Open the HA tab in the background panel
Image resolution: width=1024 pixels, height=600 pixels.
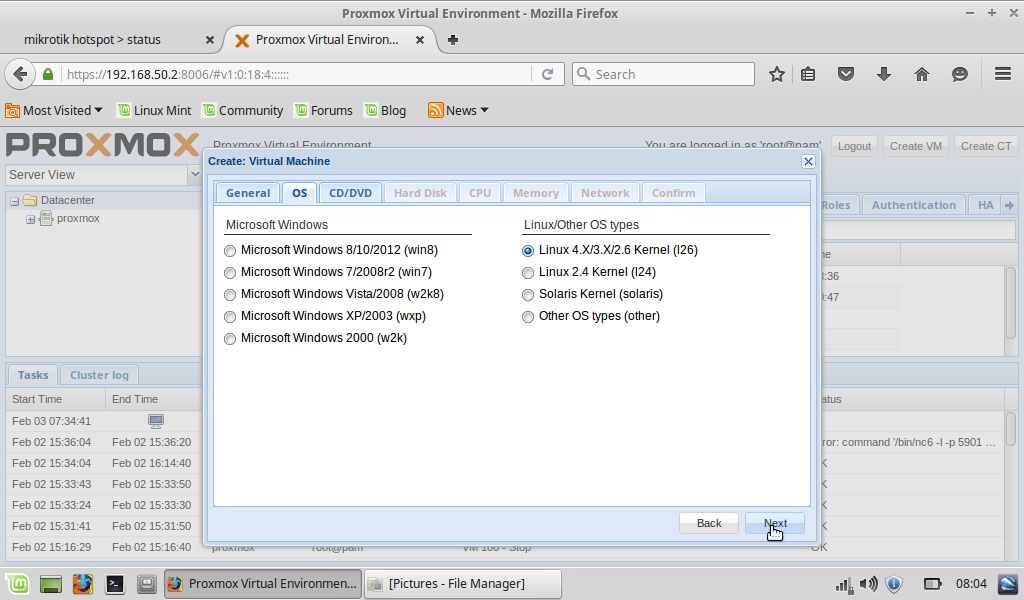[985, 205]
